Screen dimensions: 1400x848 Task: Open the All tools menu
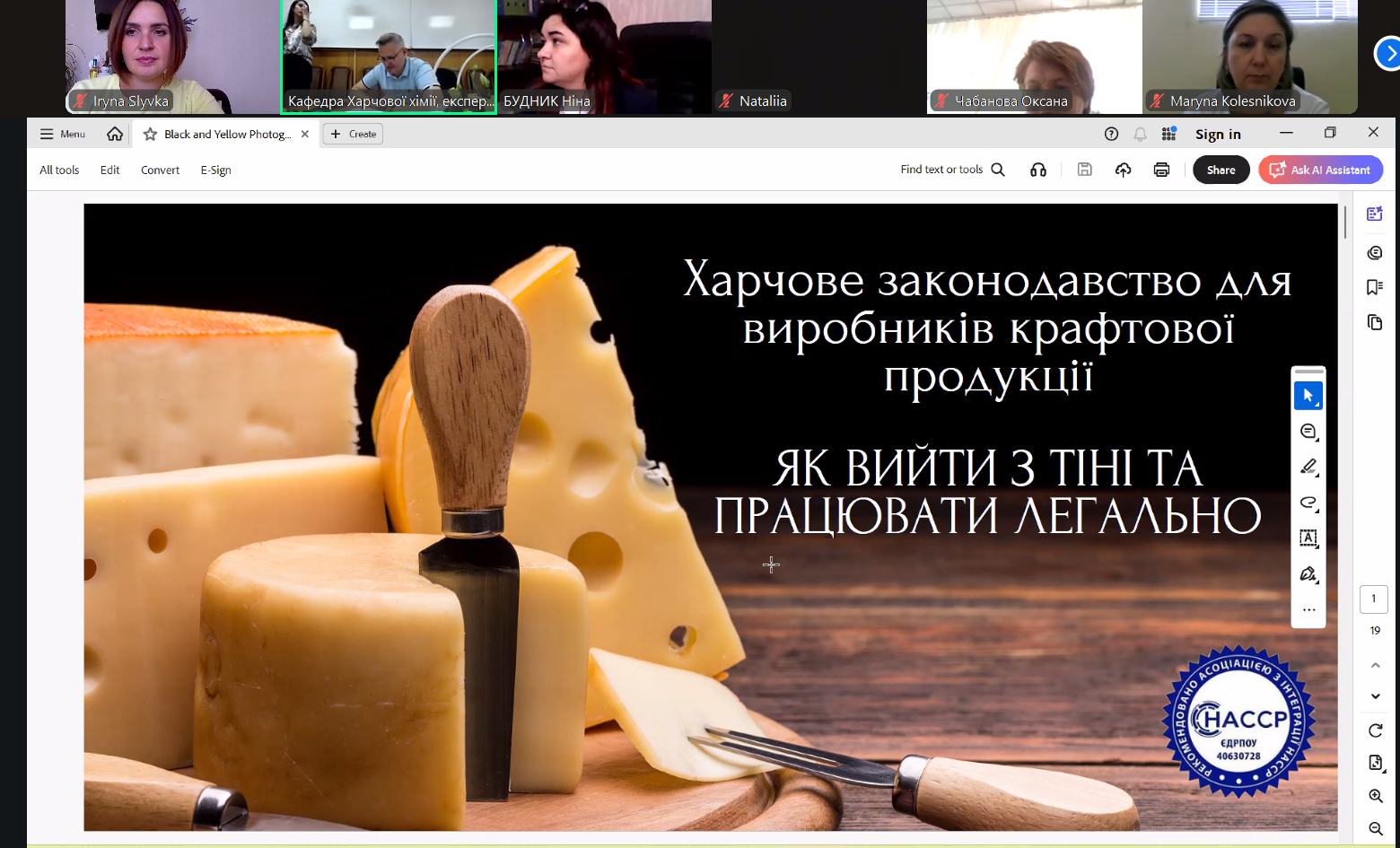pyautogui.click(x=59, y=170)
